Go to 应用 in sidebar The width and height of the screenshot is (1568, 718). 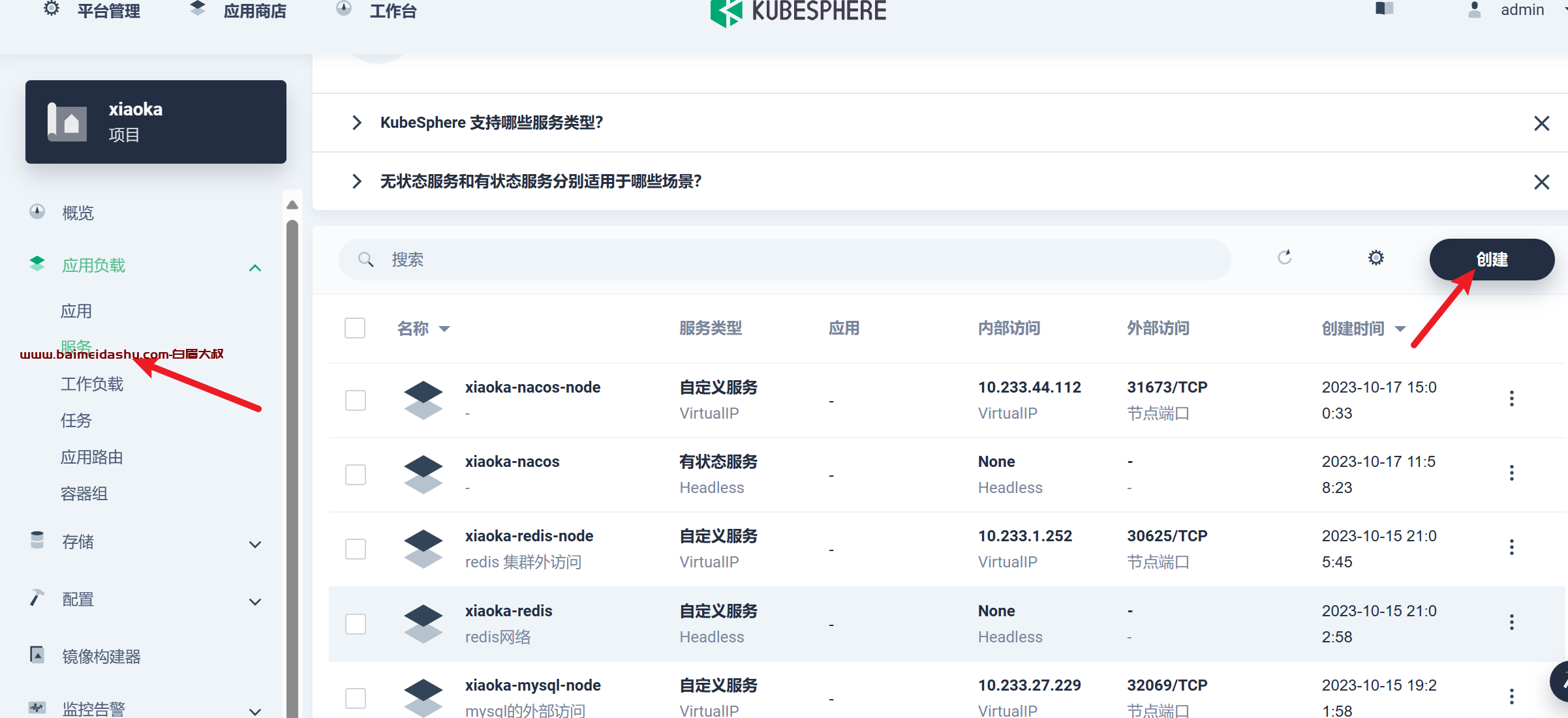point(76,311)
